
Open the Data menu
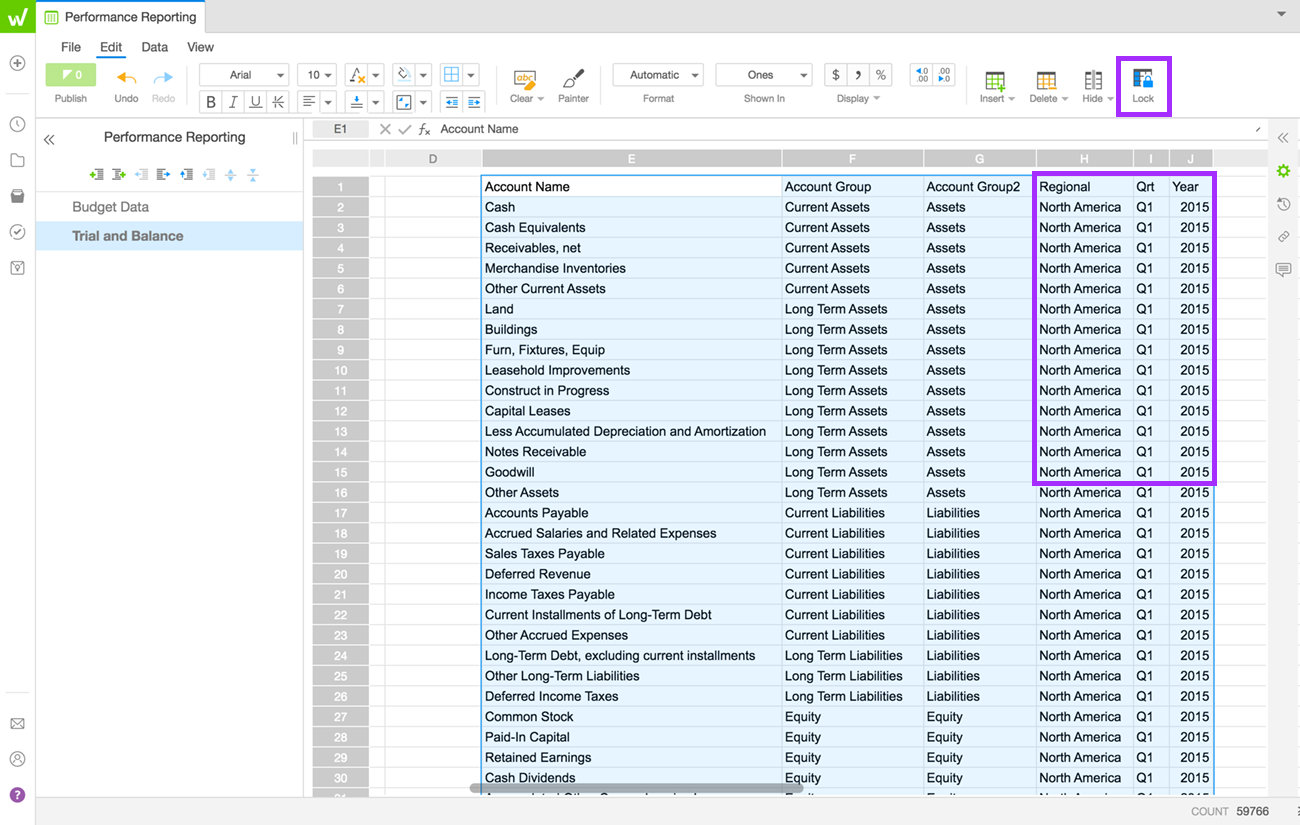154,47
